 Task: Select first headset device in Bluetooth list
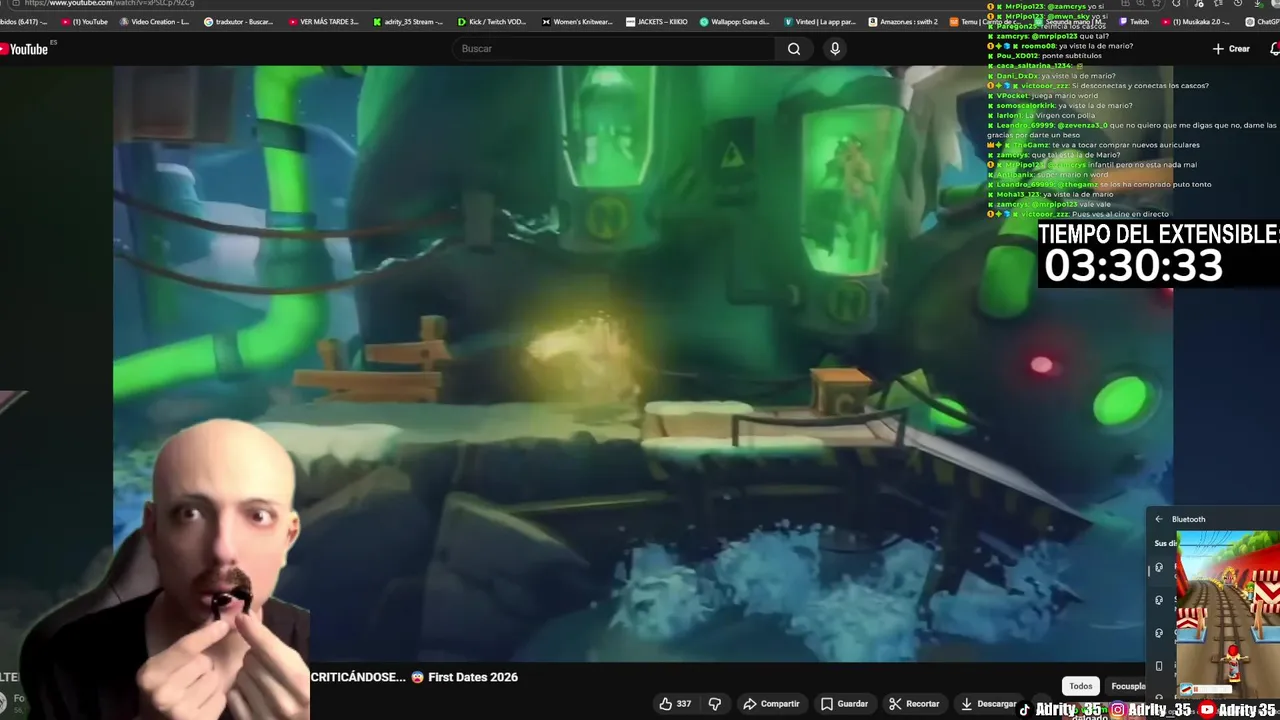[x=1160, y=568]
